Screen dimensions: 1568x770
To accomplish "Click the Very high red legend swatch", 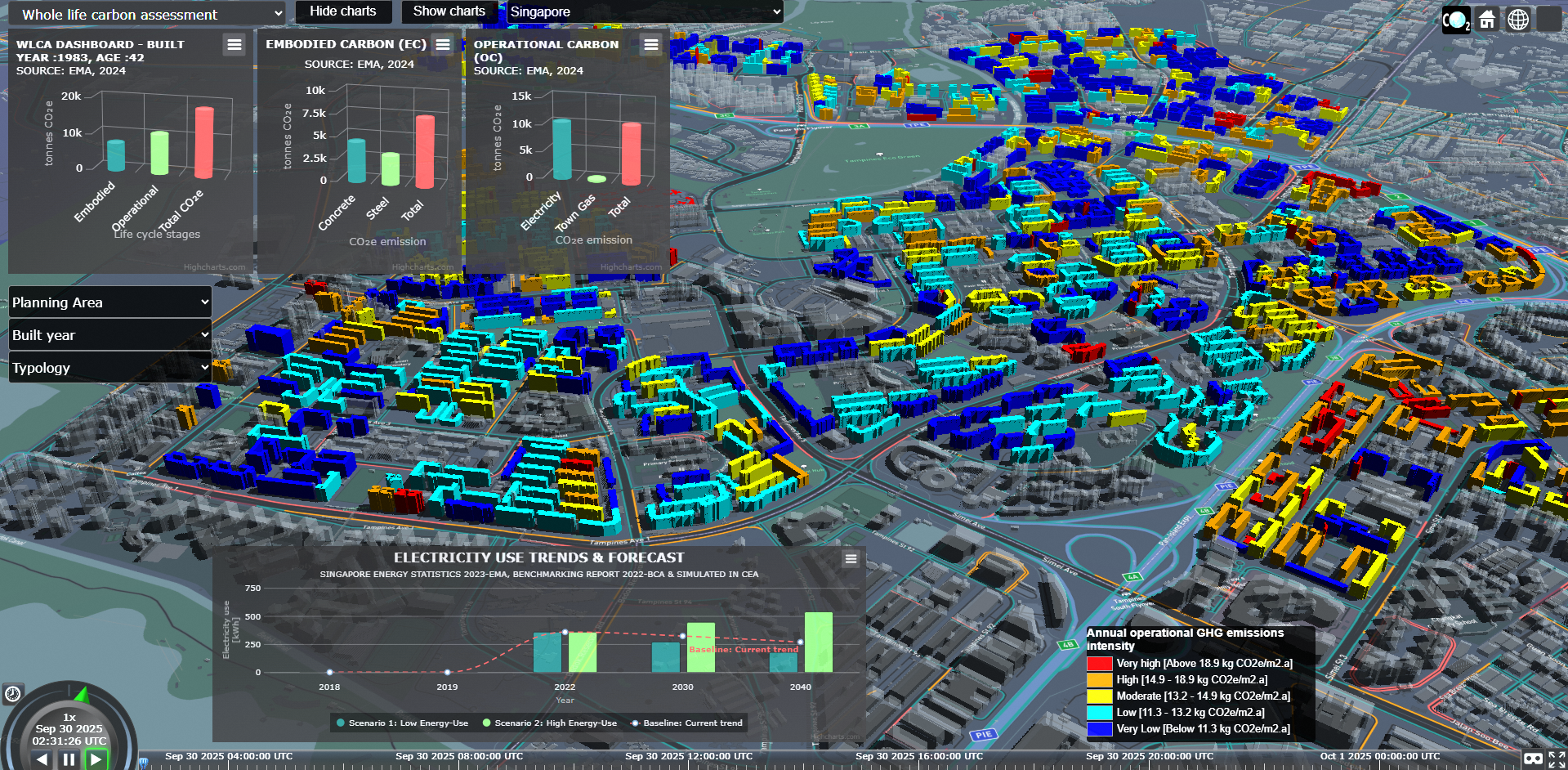I will [x=1100, y=664].
